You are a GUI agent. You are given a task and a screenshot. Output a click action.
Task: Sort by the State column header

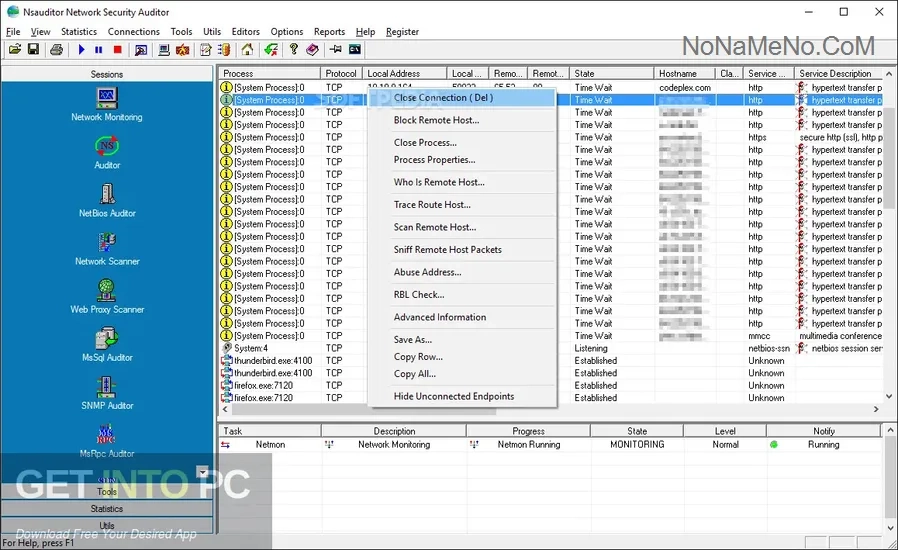(x=610, y=73)
